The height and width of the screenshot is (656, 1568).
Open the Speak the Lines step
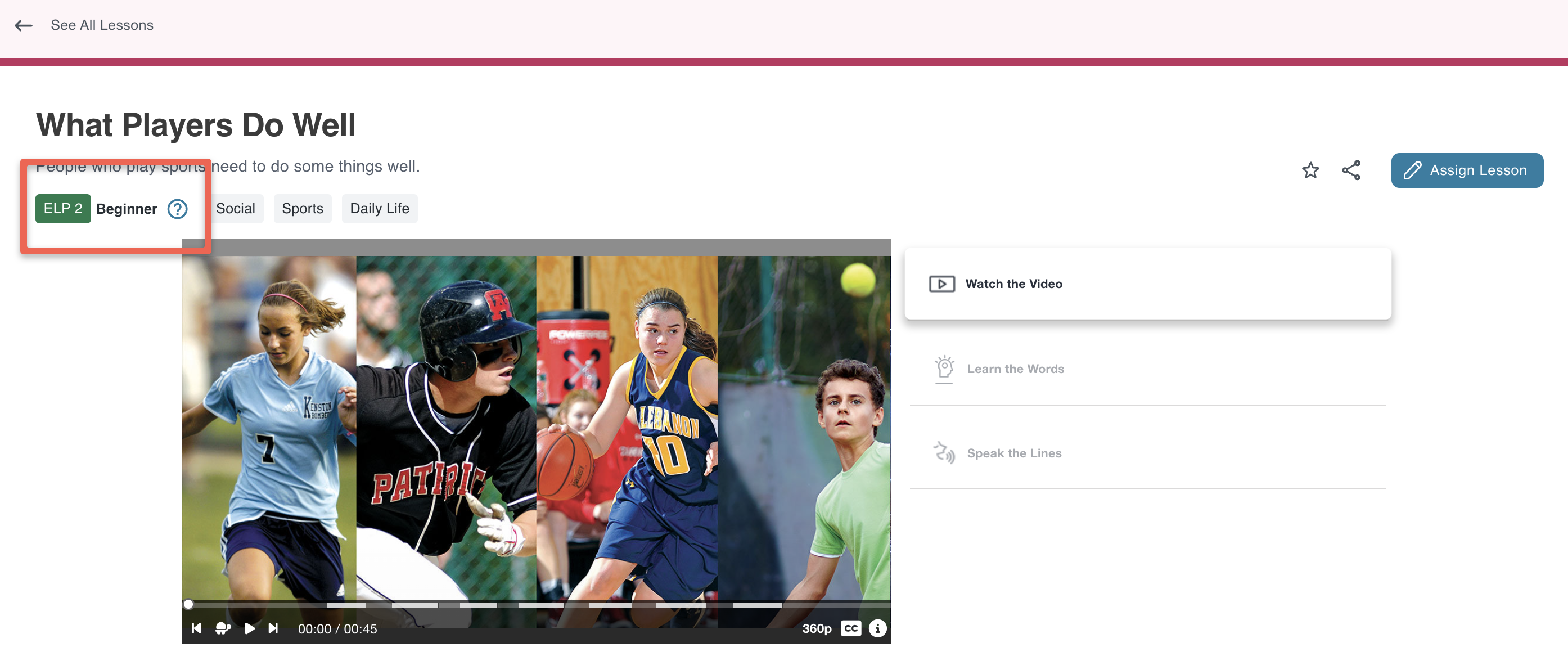coord(1147,452)
